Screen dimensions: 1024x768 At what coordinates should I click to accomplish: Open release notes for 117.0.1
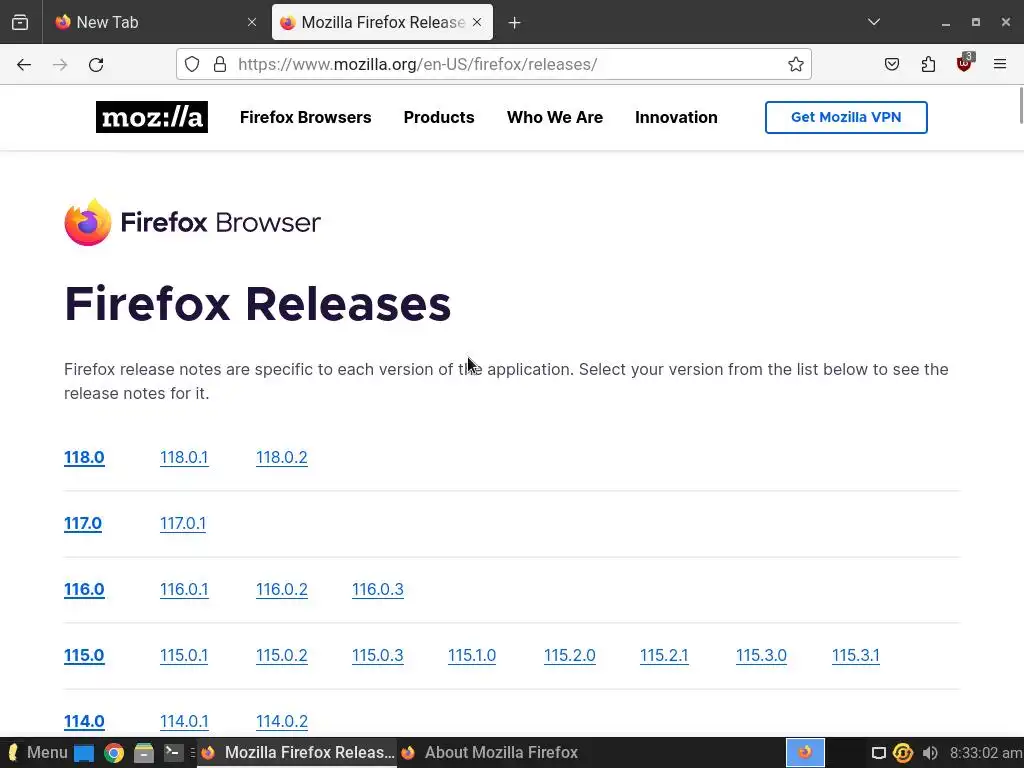point(183,523)
